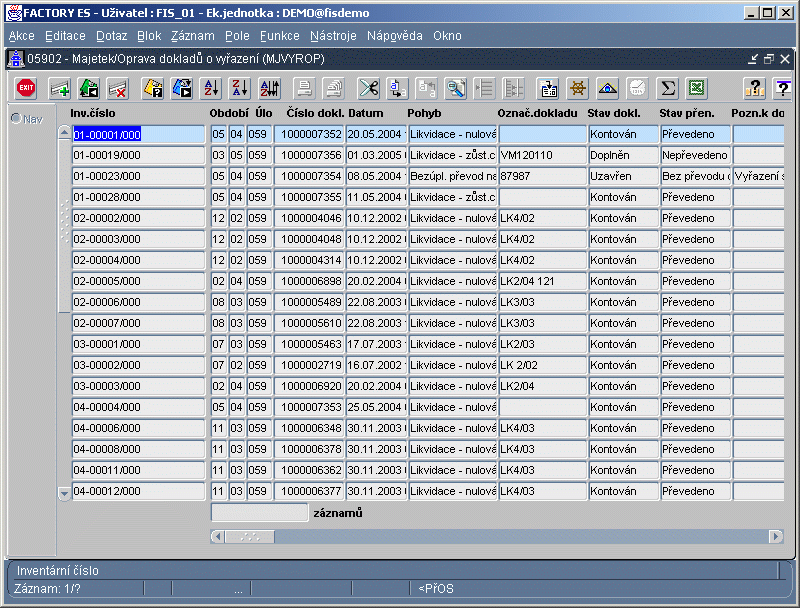Minimize the inner MJVYROP window
Screen dimensions: 800x608
tap(753, 59)
